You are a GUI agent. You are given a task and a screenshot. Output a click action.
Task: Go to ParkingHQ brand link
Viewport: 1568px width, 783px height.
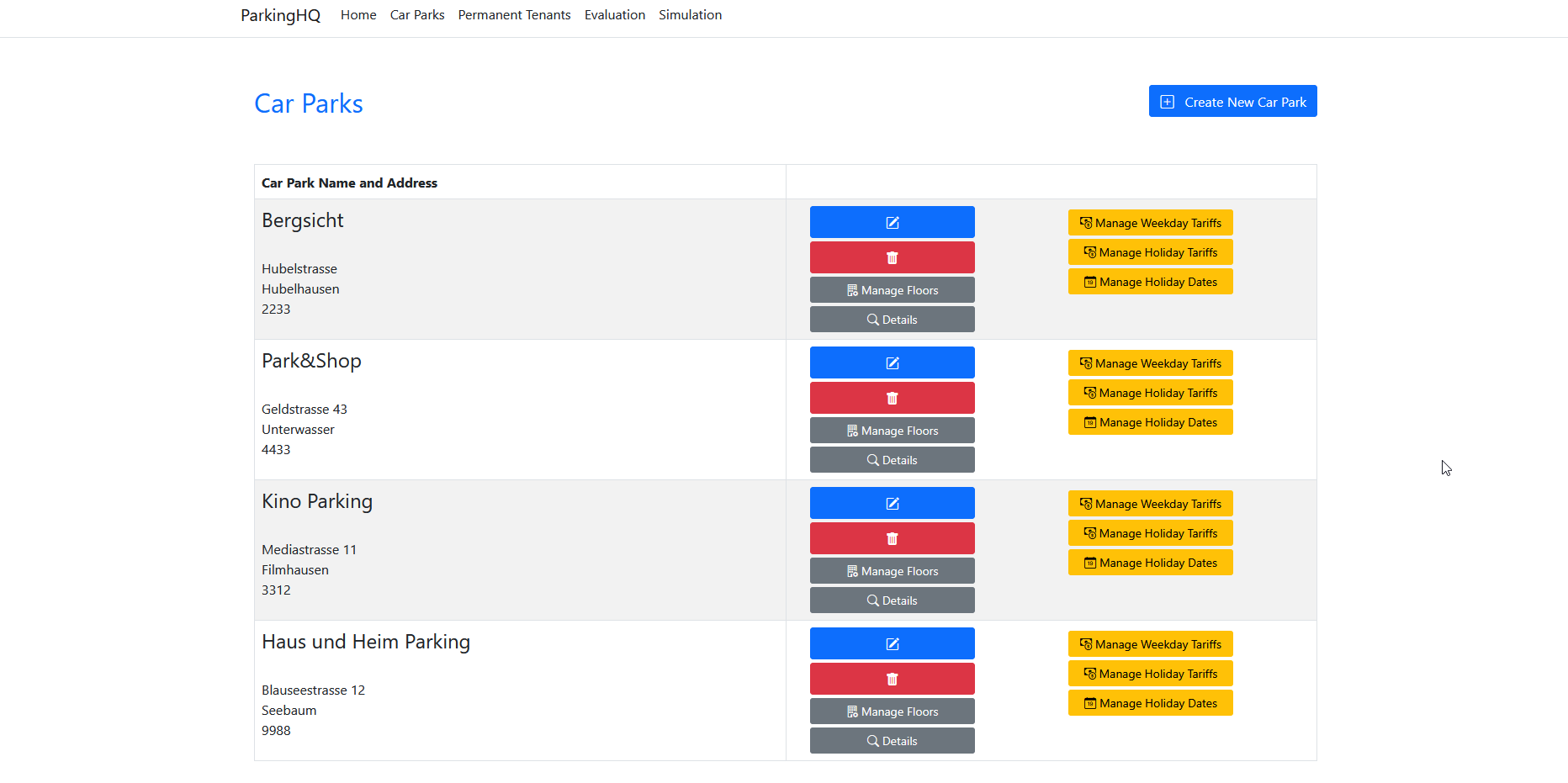280,15
